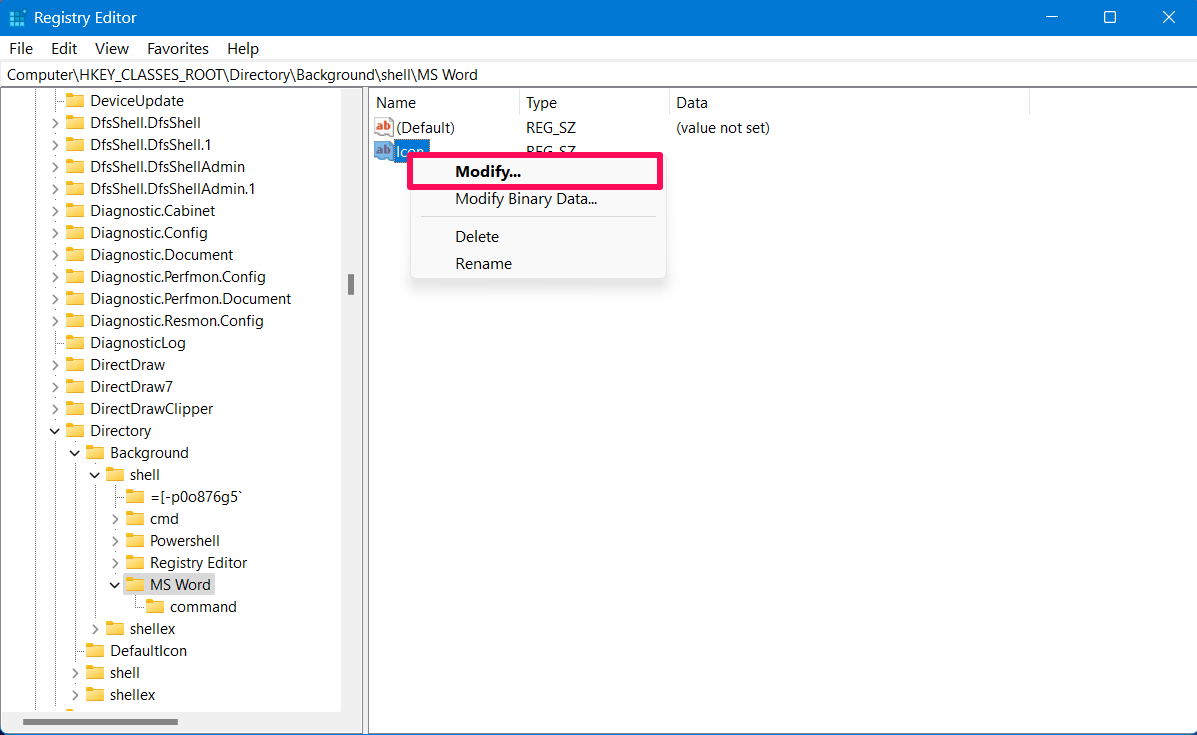Expand the shellex key under Background

tap(95, 629)
